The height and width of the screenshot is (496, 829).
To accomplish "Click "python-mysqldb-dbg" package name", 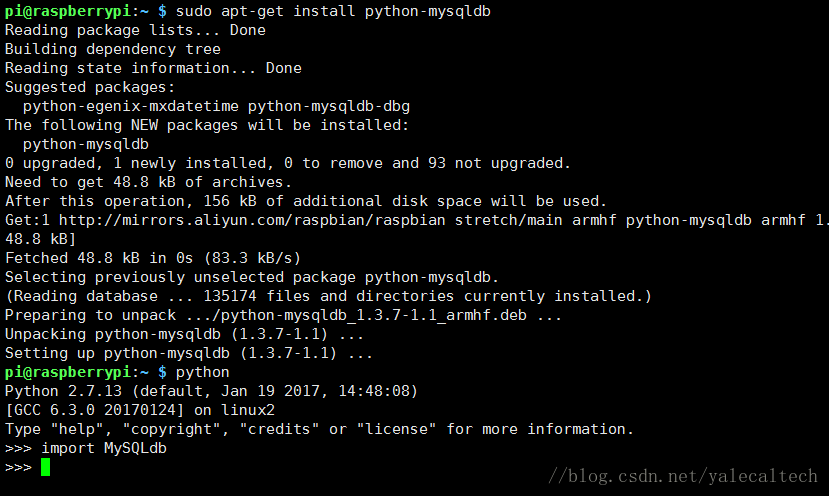I will 329,106.
